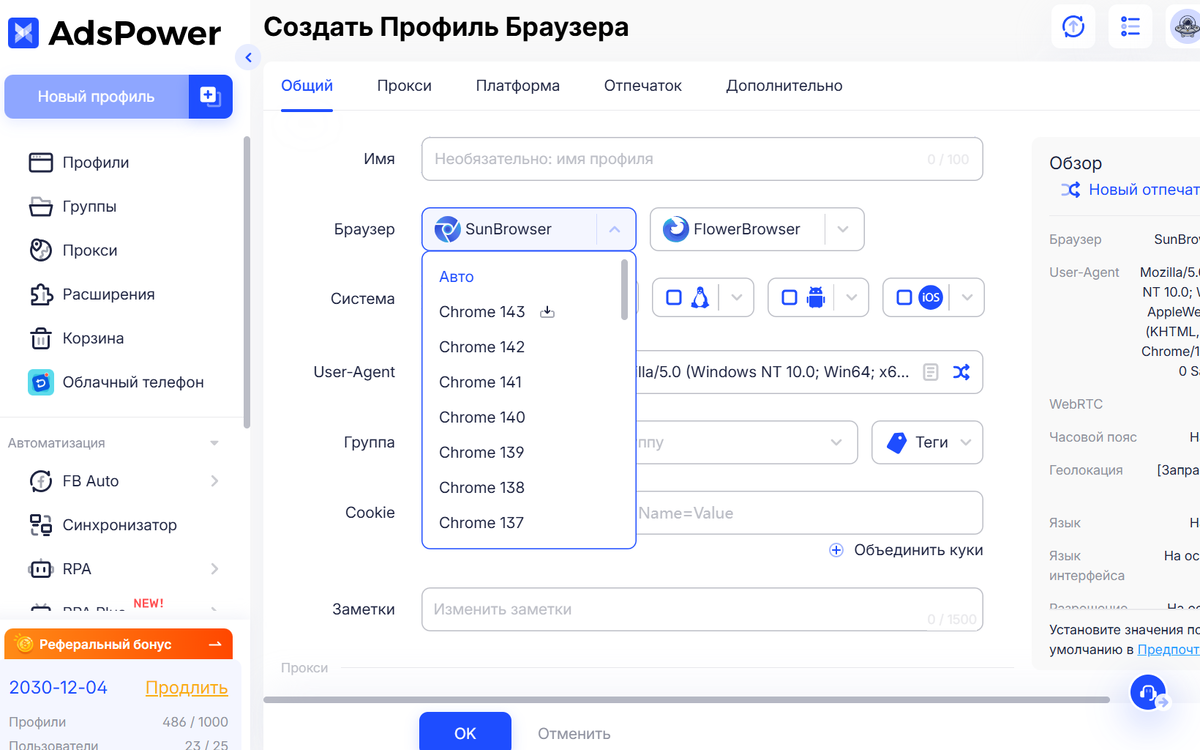The width and height of the screenshot is (1200, 750).
Task: Open Прокси in the sidebar
Action: point(89,250)
